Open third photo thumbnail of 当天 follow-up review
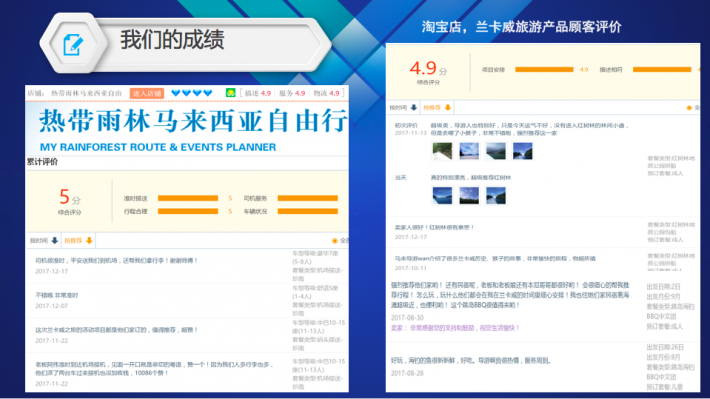 pyautogui.click(x=495, y=196)
